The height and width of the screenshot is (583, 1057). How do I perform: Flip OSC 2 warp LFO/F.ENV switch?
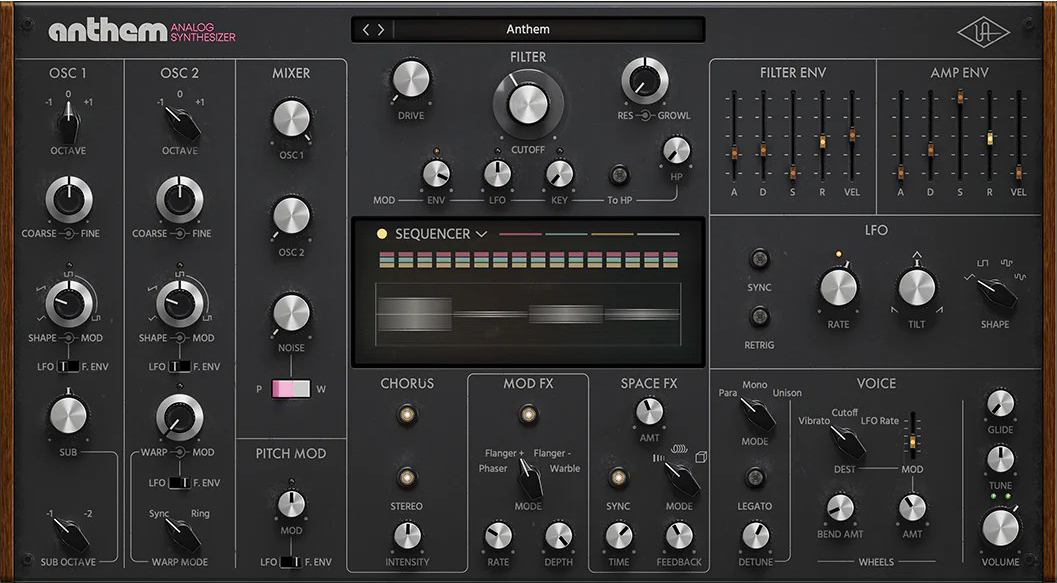pos(179,483)
